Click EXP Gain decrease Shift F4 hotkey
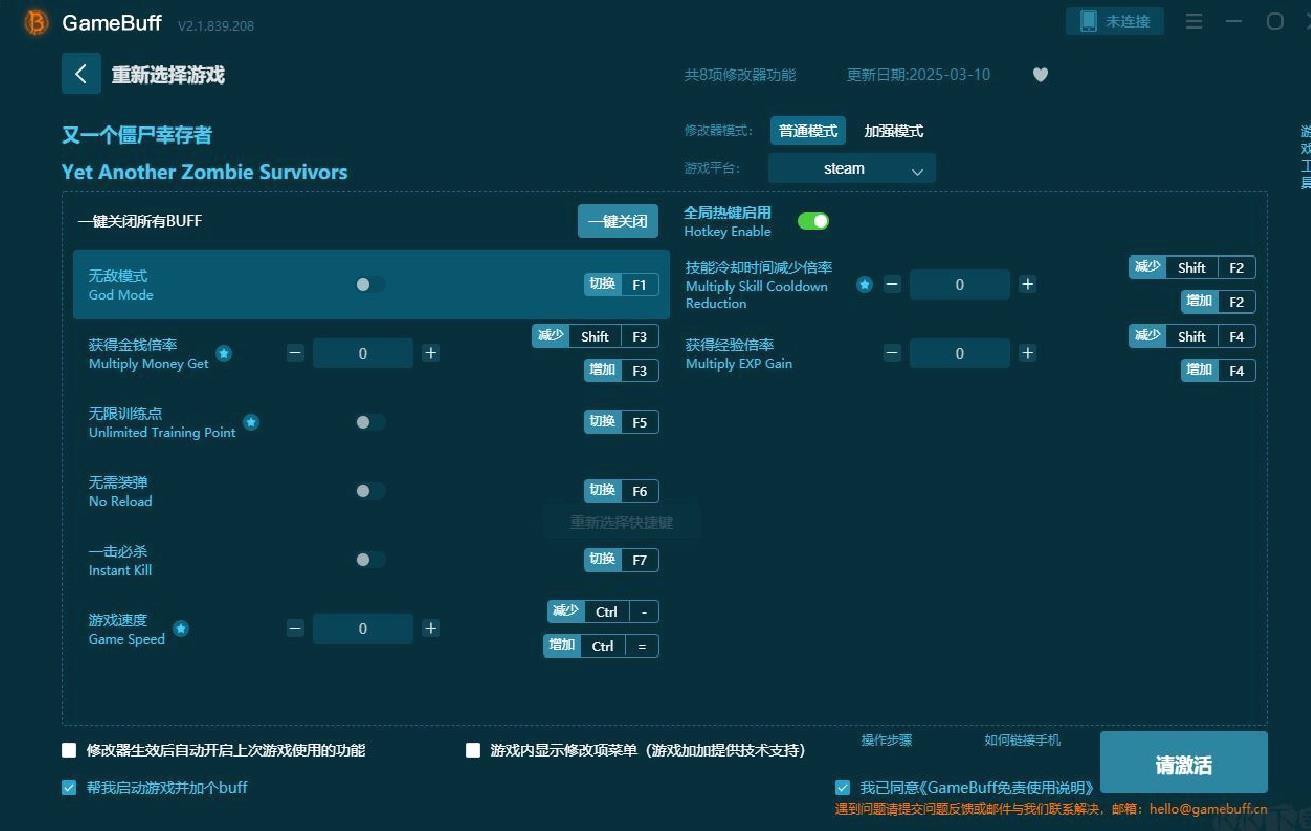The image size is (1311, 831). (x=1192, y=337)
